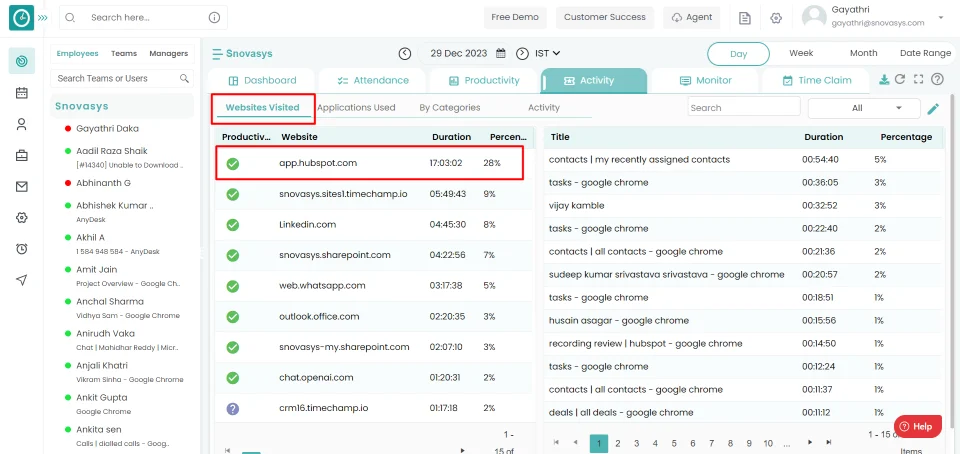The width and height of the screenshot is (960, 454).
Task: Click the search magnifier in Teams or Users
Action: click(184, 78)
